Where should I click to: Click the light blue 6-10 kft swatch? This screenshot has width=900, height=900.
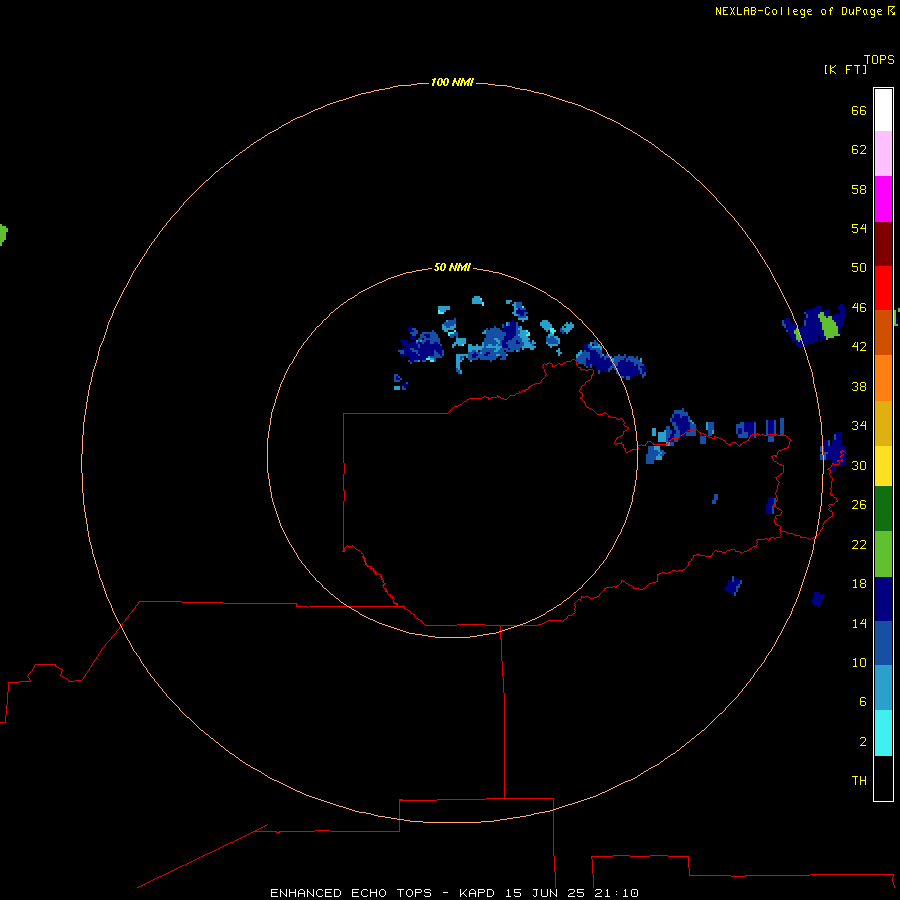(883, 687)
